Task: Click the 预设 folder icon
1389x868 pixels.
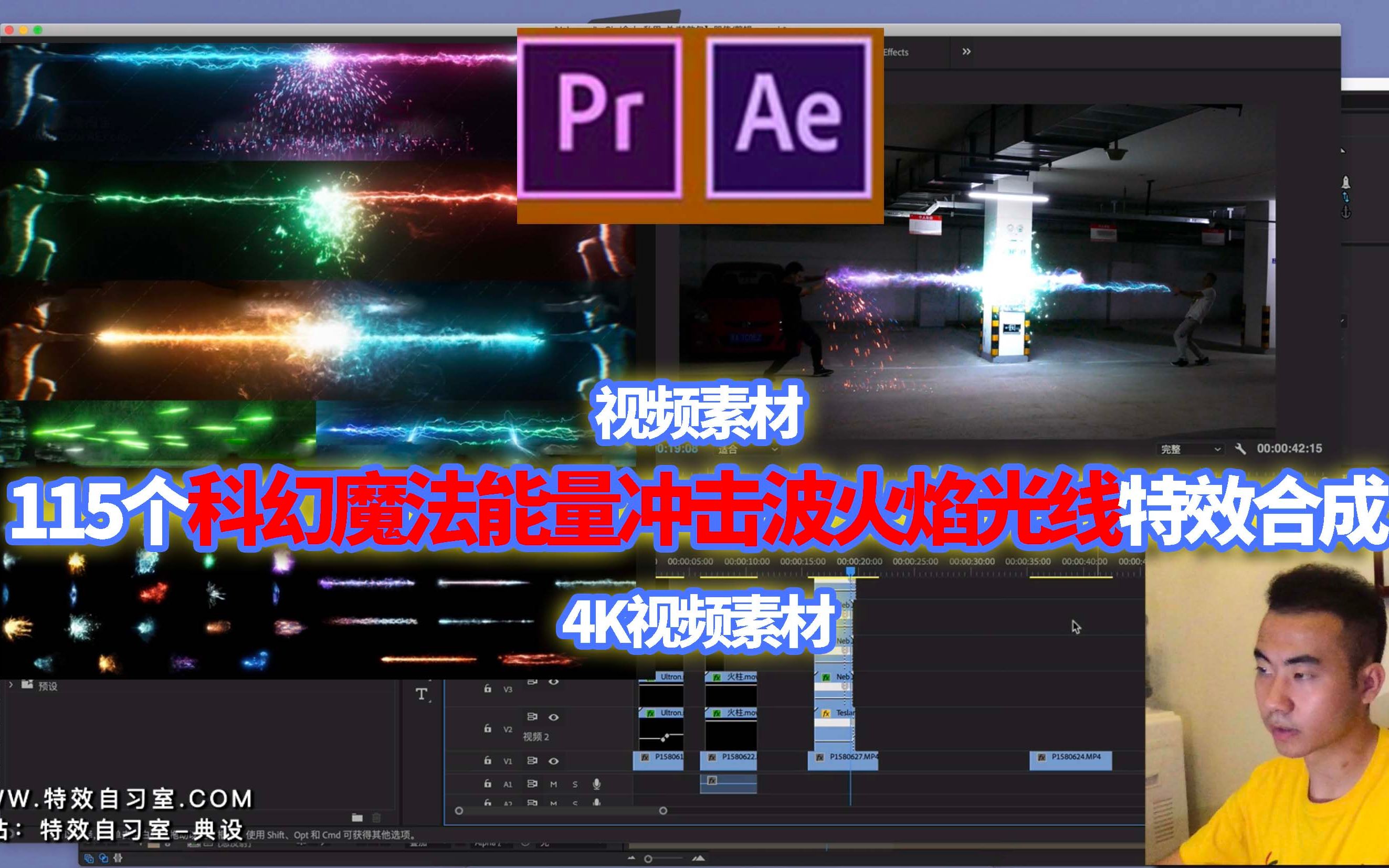Action: point(27,684)
